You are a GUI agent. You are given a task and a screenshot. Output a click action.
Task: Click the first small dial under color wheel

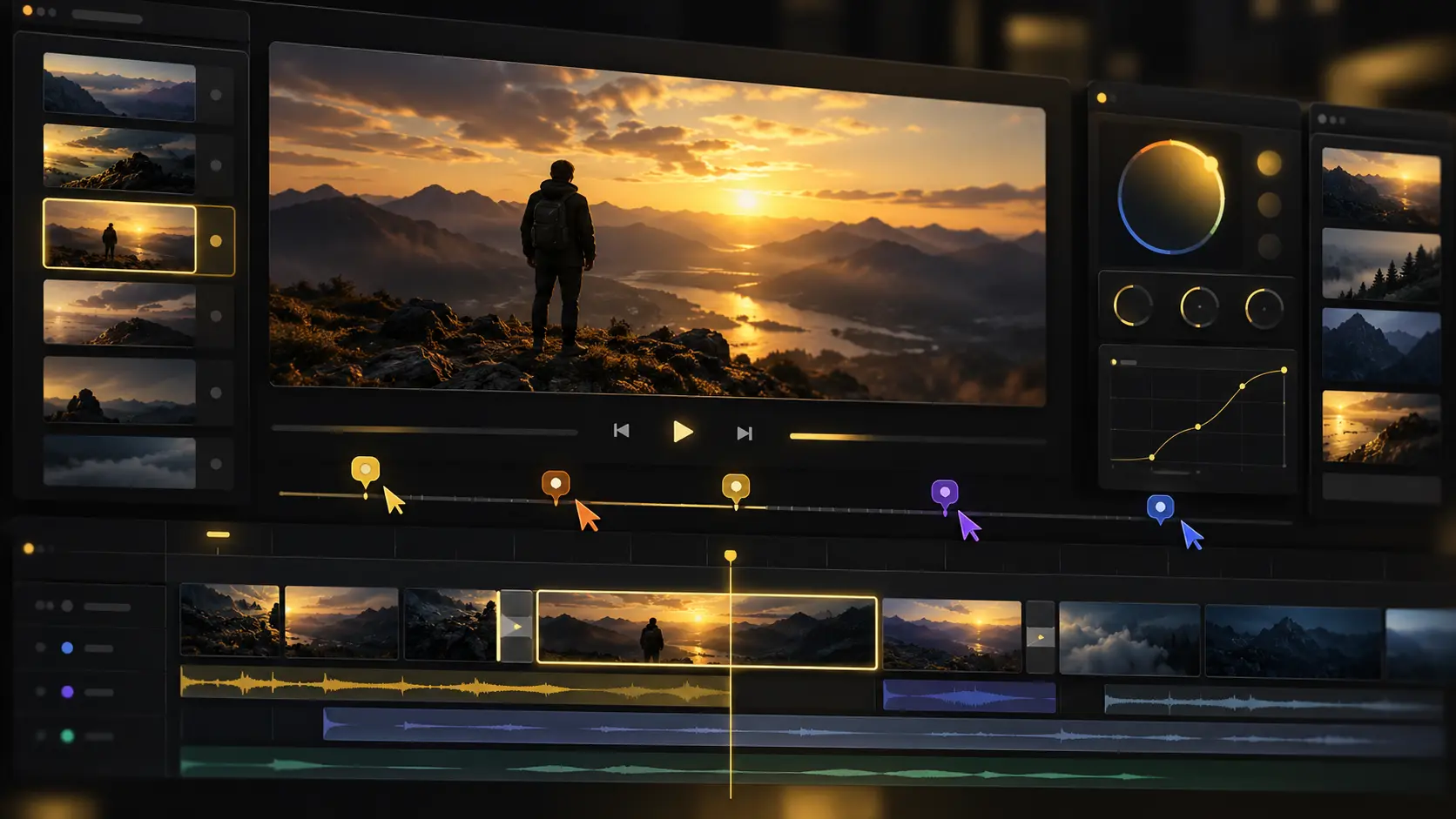[1133, 305]
